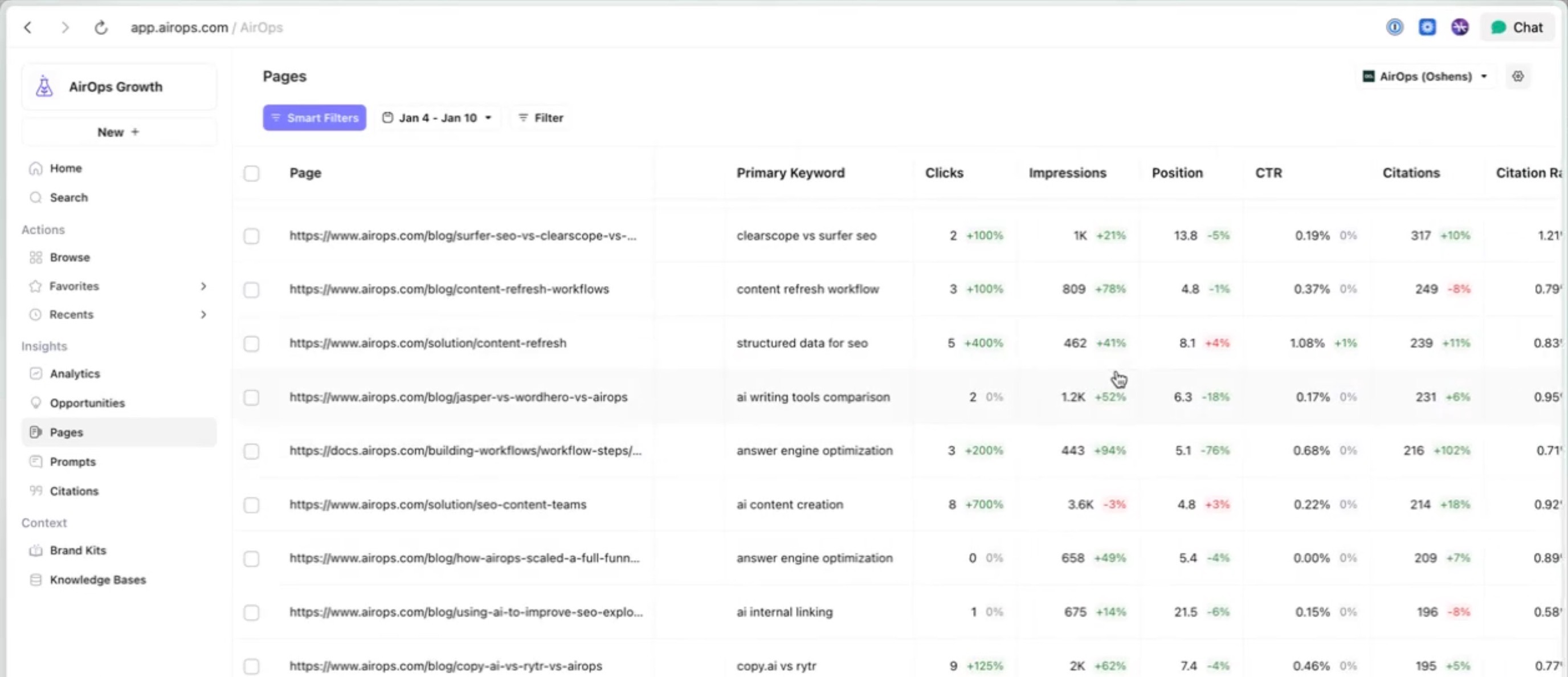This screenshot has height=677, width=1568.
Task: Select the copy-ai-vs-rytr row checkbox
Action: (251, 666)
